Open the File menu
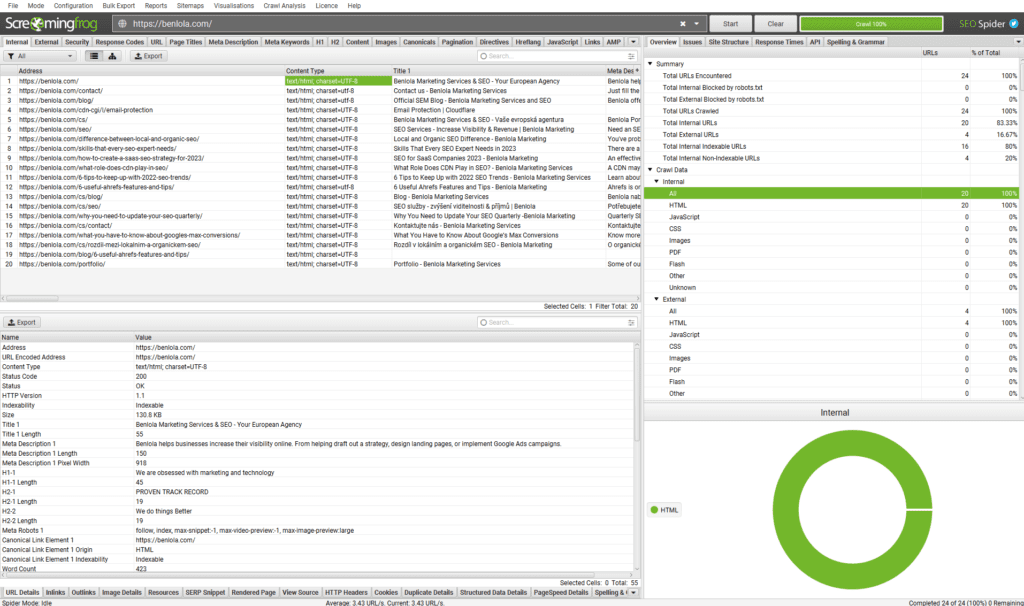Viewport: 1024px width, 606px height. (x=13, y=5)
